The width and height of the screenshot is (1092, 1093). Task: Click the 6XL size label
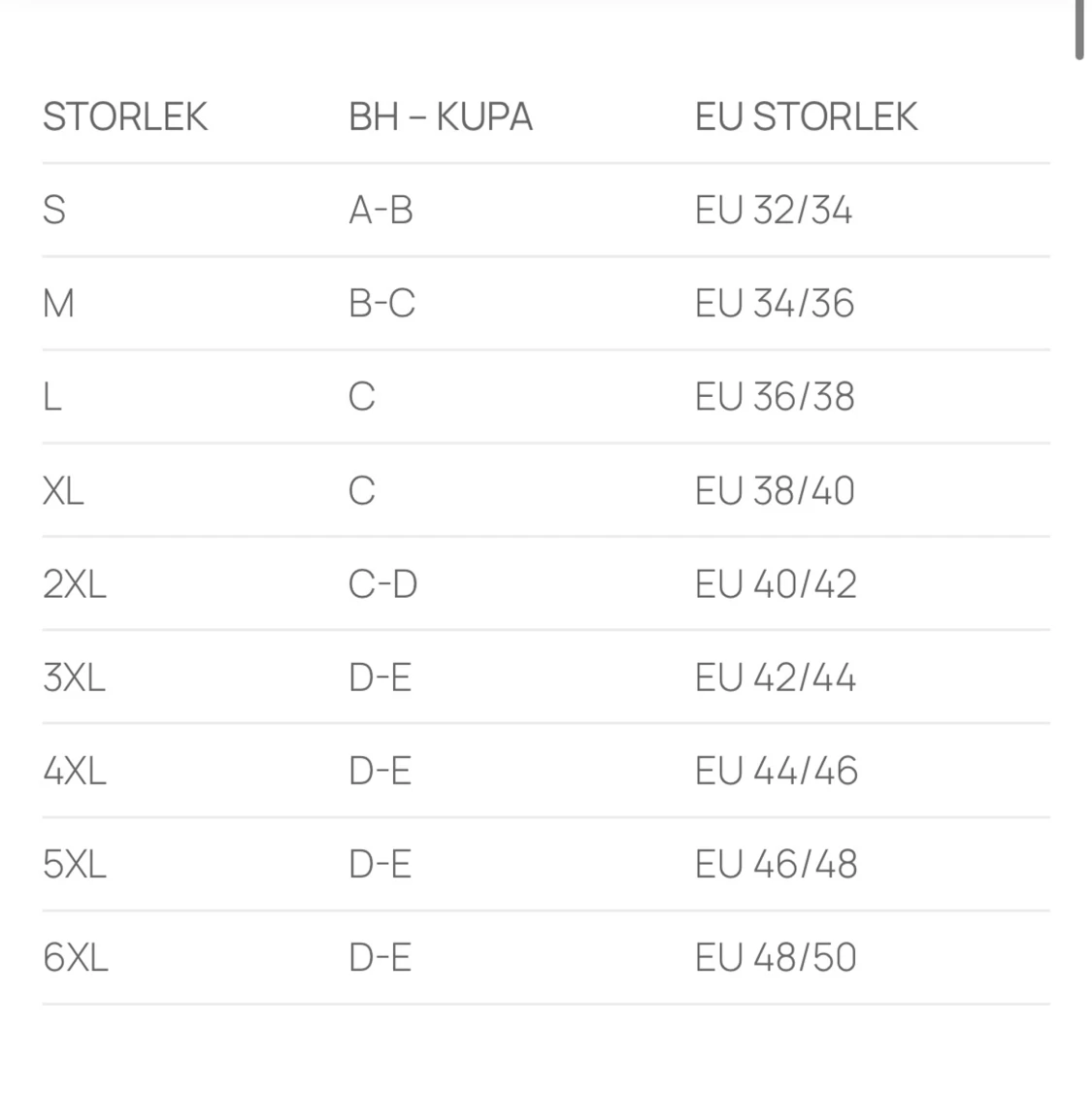75,958
